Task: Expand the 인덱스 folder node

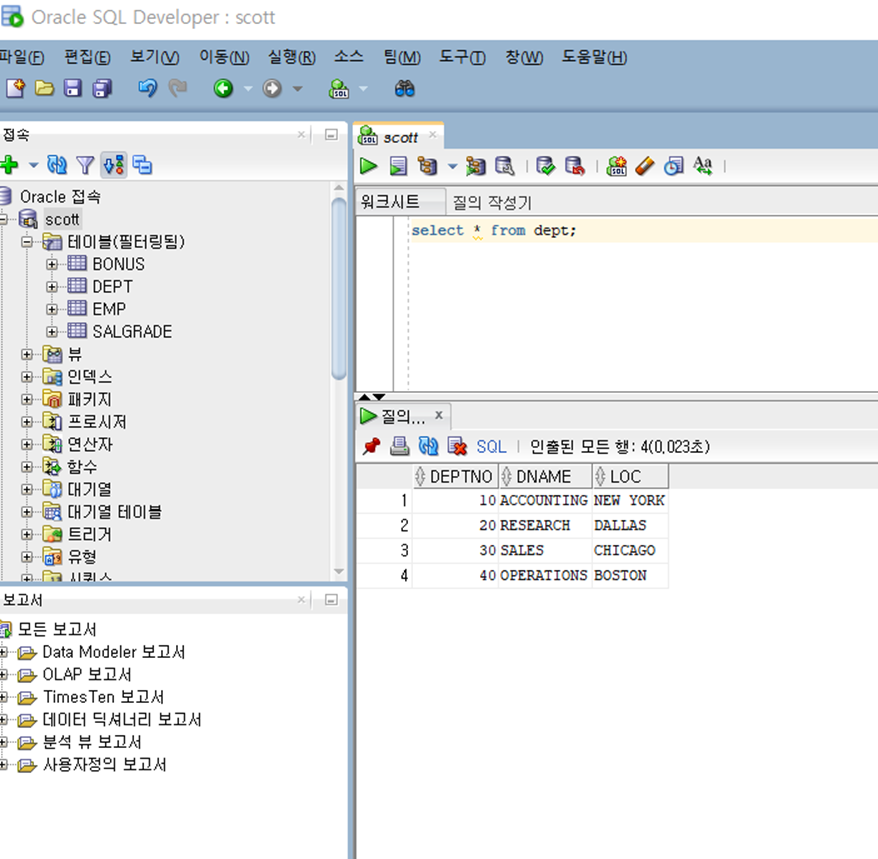Action: [27, 377]
